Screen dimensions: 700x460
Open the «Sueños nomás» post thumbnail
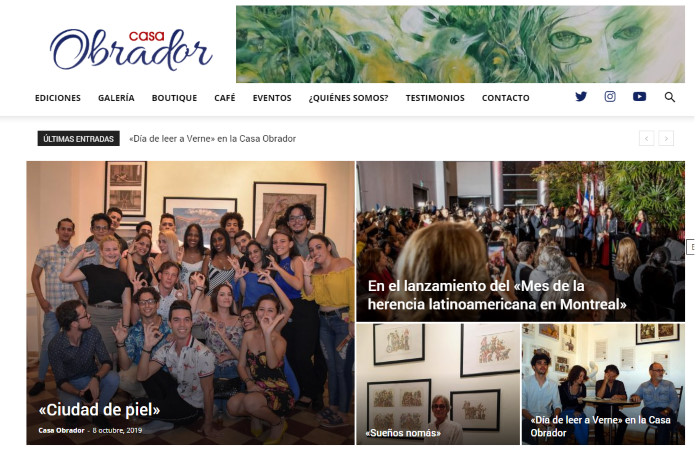click(438, 384)
